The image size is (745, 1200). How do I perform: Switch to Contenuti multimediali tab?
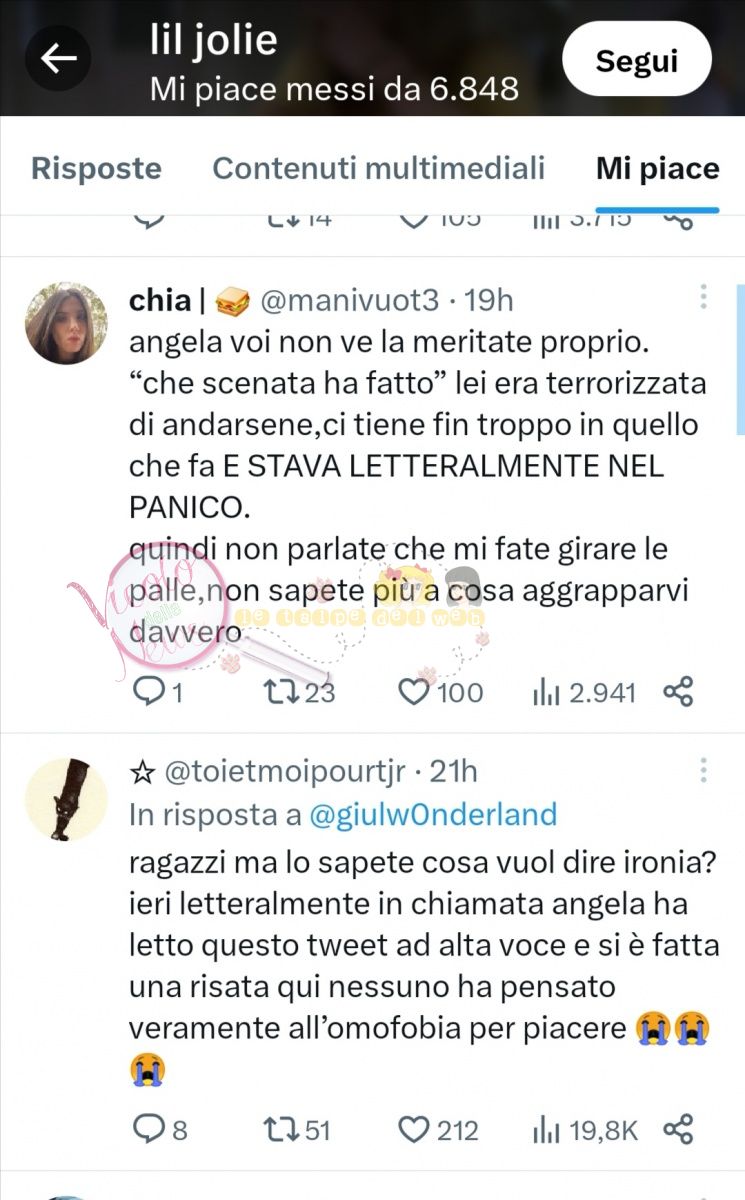pyautogui.click(x=379, y=168)
